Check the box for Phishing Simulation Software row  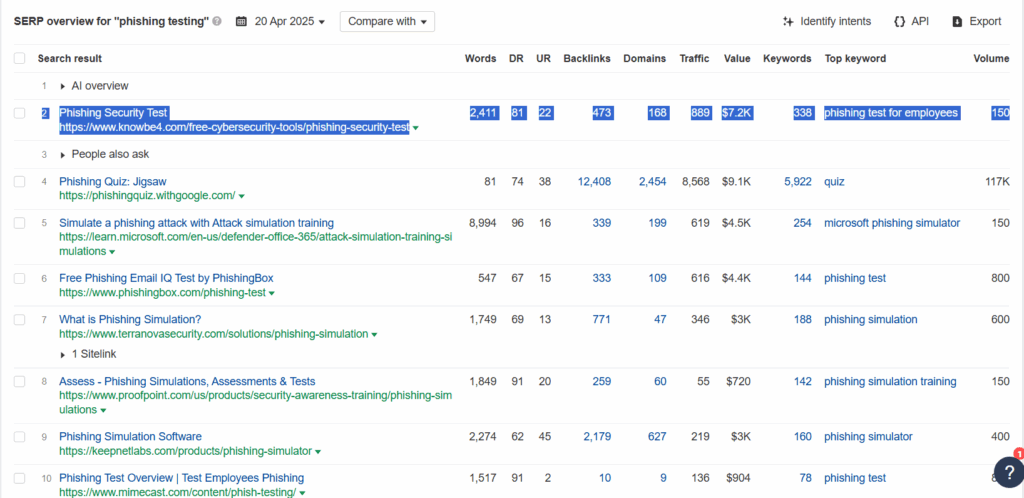(x=20, y=437)
